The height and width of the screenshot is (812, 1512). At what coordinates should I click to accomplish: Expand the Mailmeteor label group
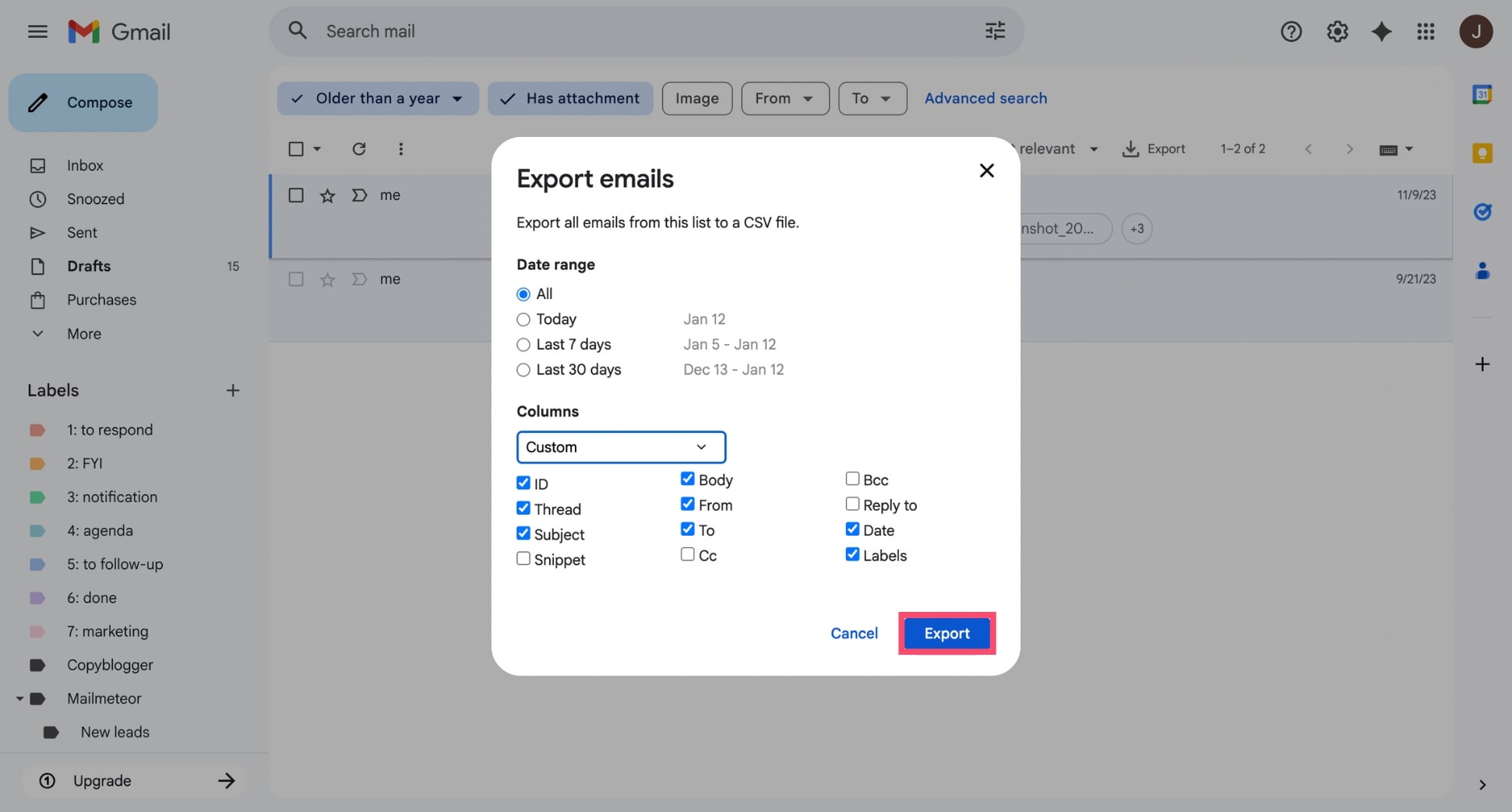(x=19, y=698)
